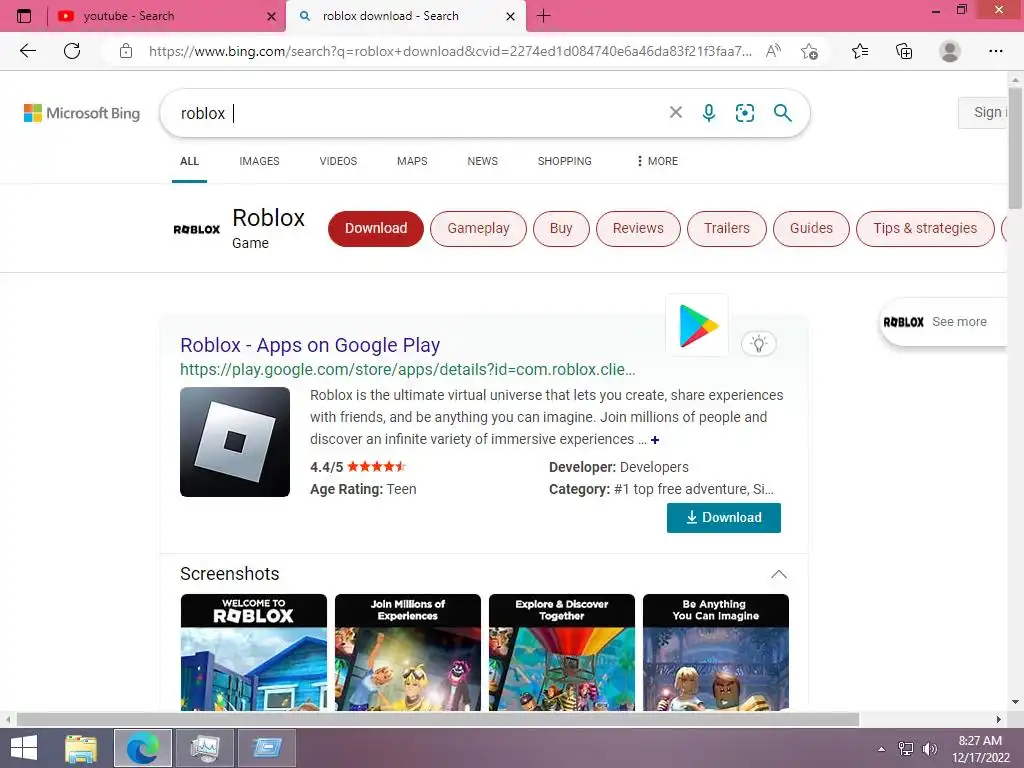The width and height of the screenshot is (1024, 768).
Task: Click Roblox See more side card
Action: click(x=943, y=322)
